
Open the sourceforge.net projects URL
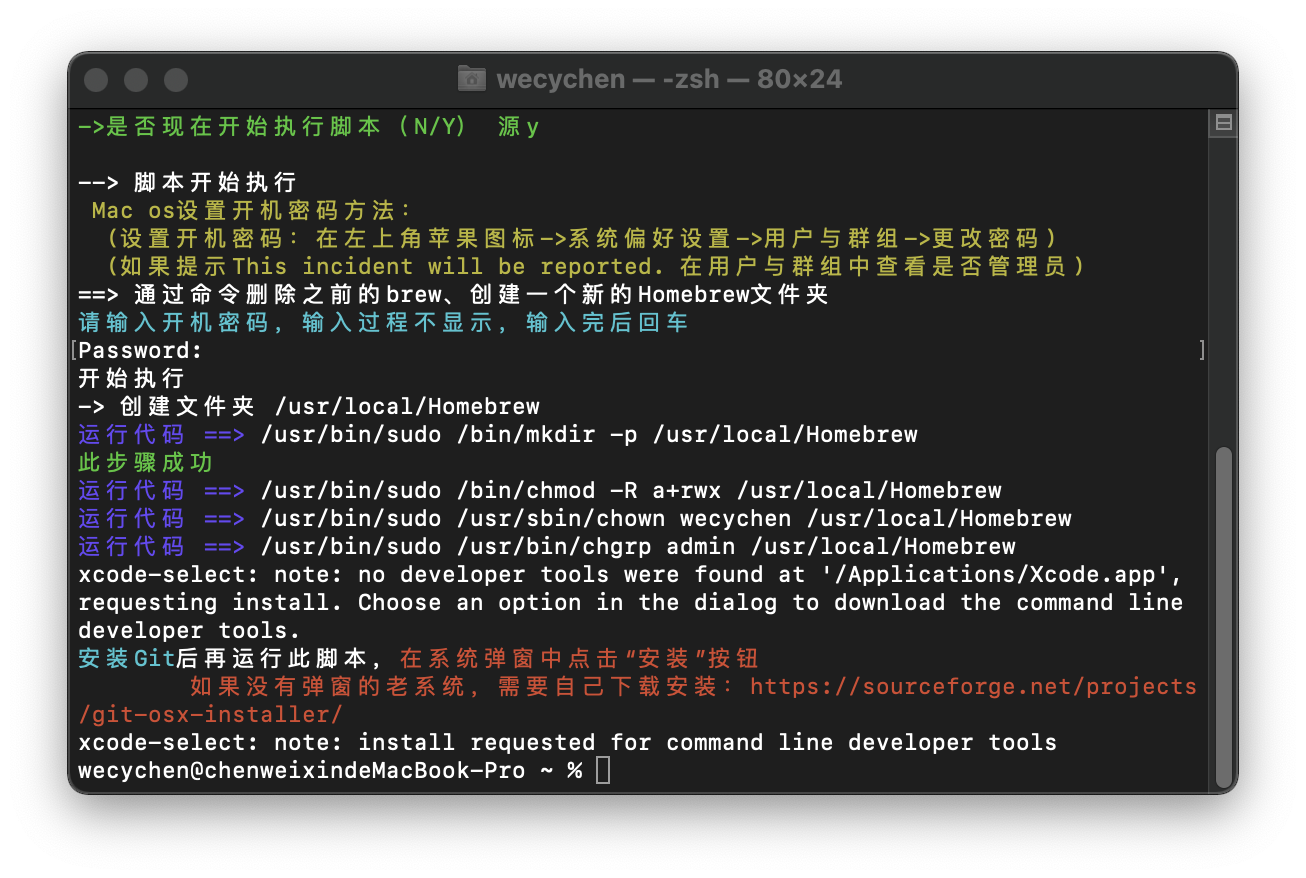click(x=973, y=687)
